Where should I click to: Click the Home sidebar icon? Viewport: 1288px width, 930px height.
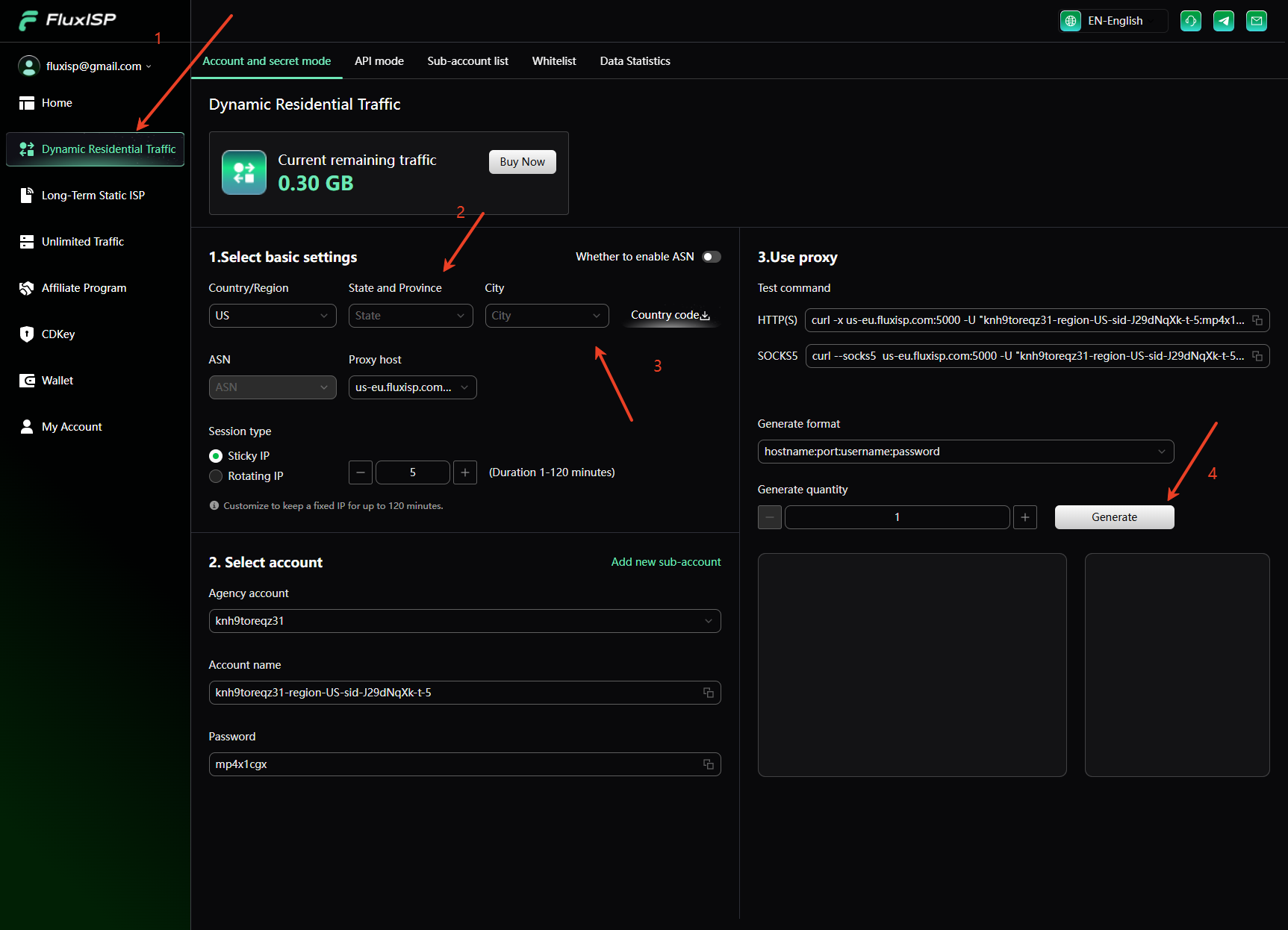click(x=27, y=103)
